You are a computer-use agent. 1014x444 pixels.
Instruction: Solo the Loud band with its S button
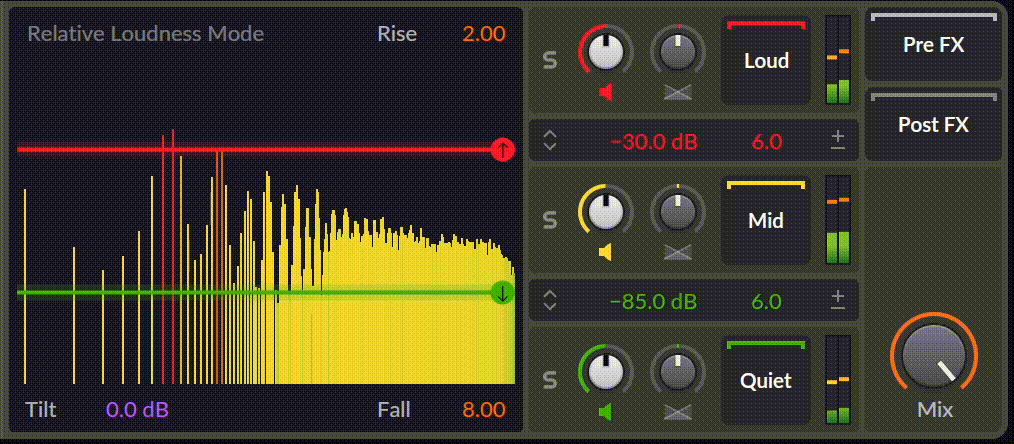(x=550, y=60)
